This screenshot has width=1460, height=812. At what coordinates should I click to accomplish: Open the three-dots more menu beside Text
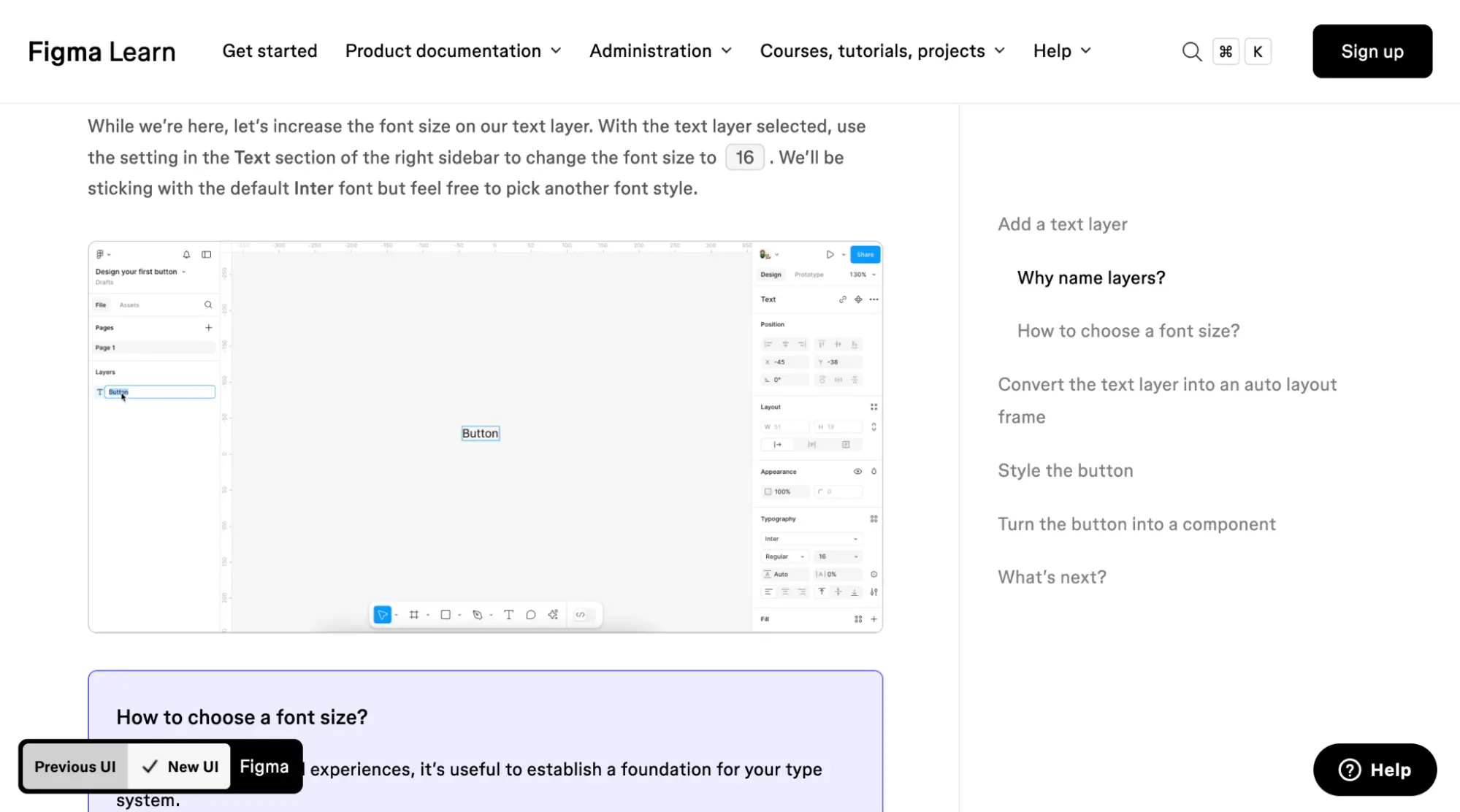click(x=874, y=299)
